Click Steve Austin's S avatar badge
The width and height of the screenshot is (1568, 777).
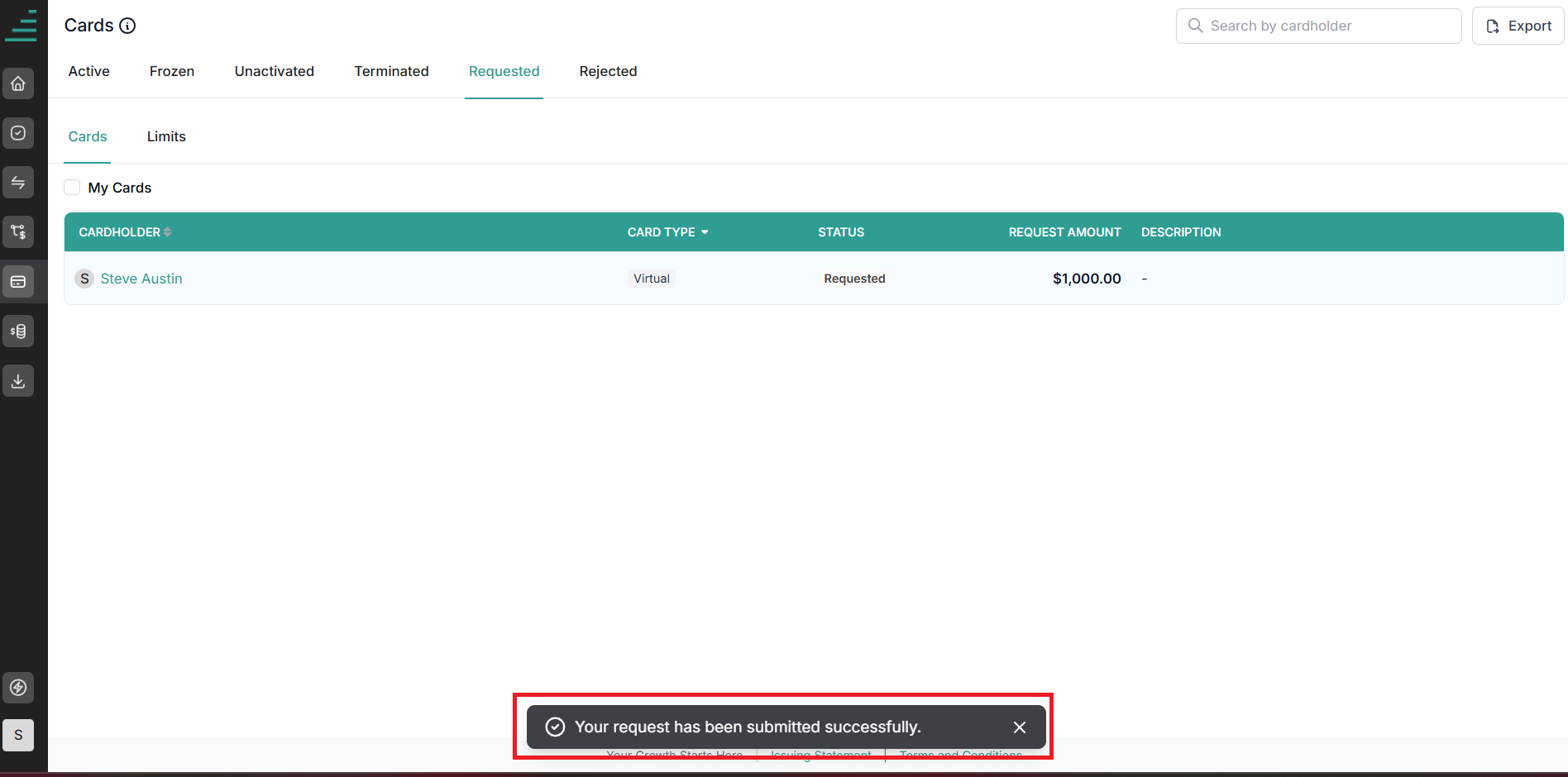point(84,279)
